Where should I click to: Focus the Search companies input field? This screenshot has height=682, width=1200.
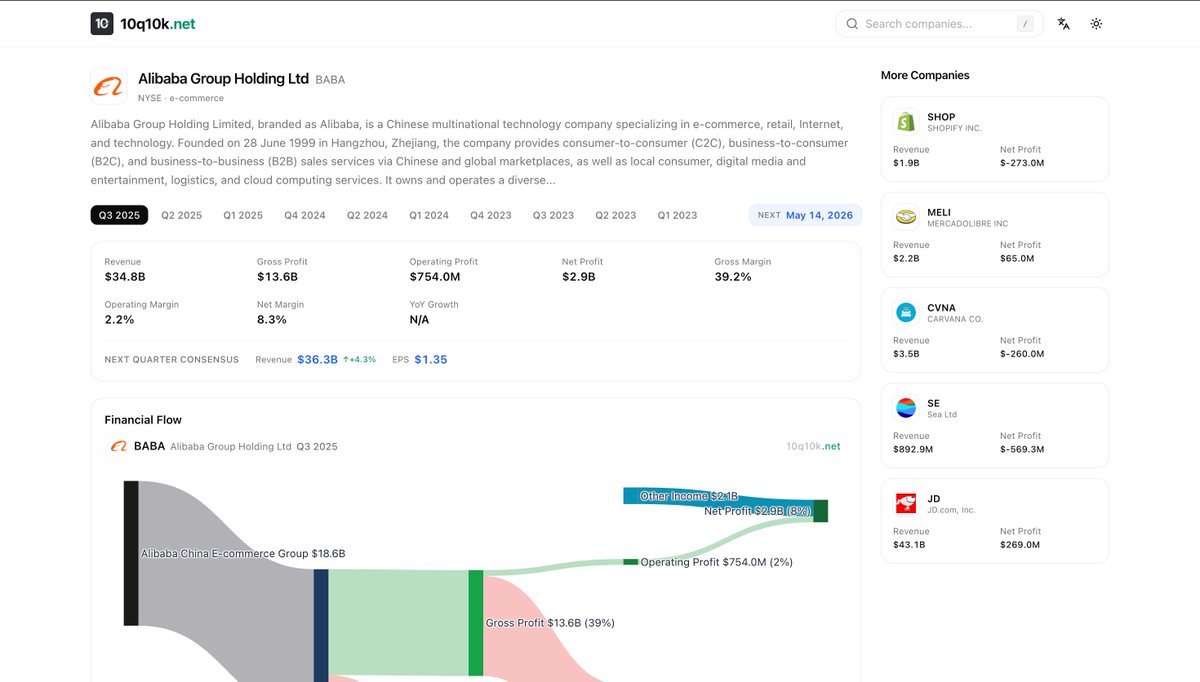(938, 24)
